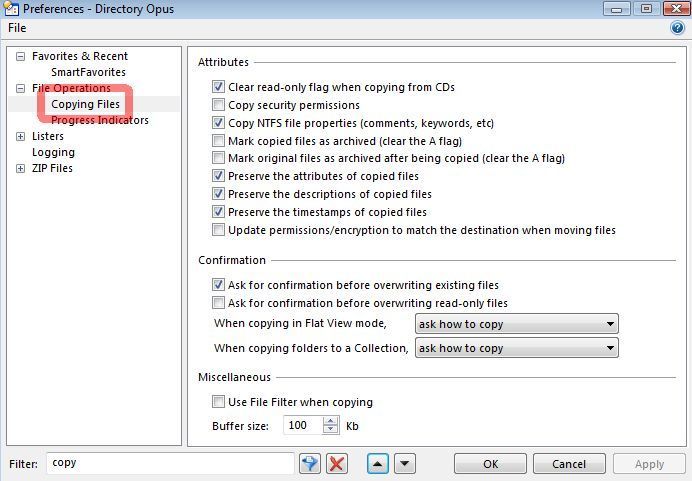692x481 pixels.
Task: Go to next match with down arrow button
Action: click(x=405, y=464)
